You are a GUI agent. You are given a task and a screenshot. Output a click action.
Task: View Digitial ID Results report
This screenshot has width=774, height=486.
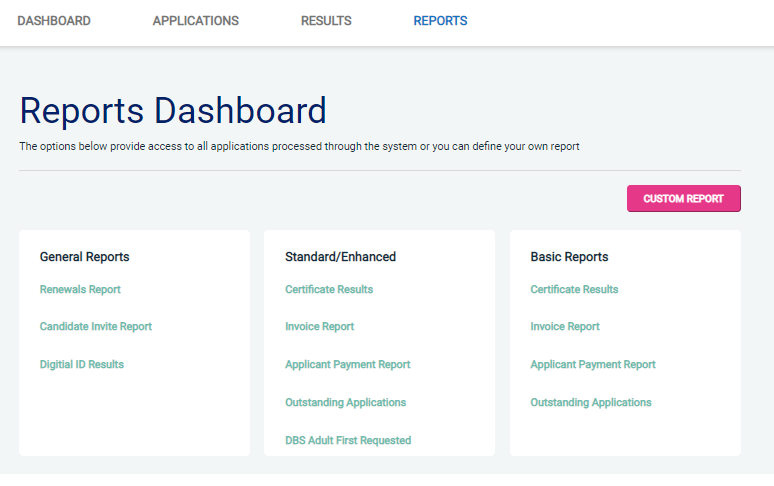point(82,365)
